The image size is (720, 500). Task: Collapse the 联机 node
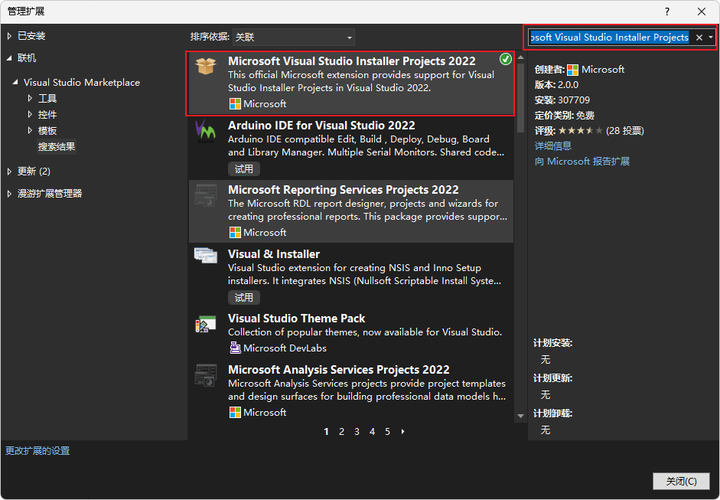point(9,58)
